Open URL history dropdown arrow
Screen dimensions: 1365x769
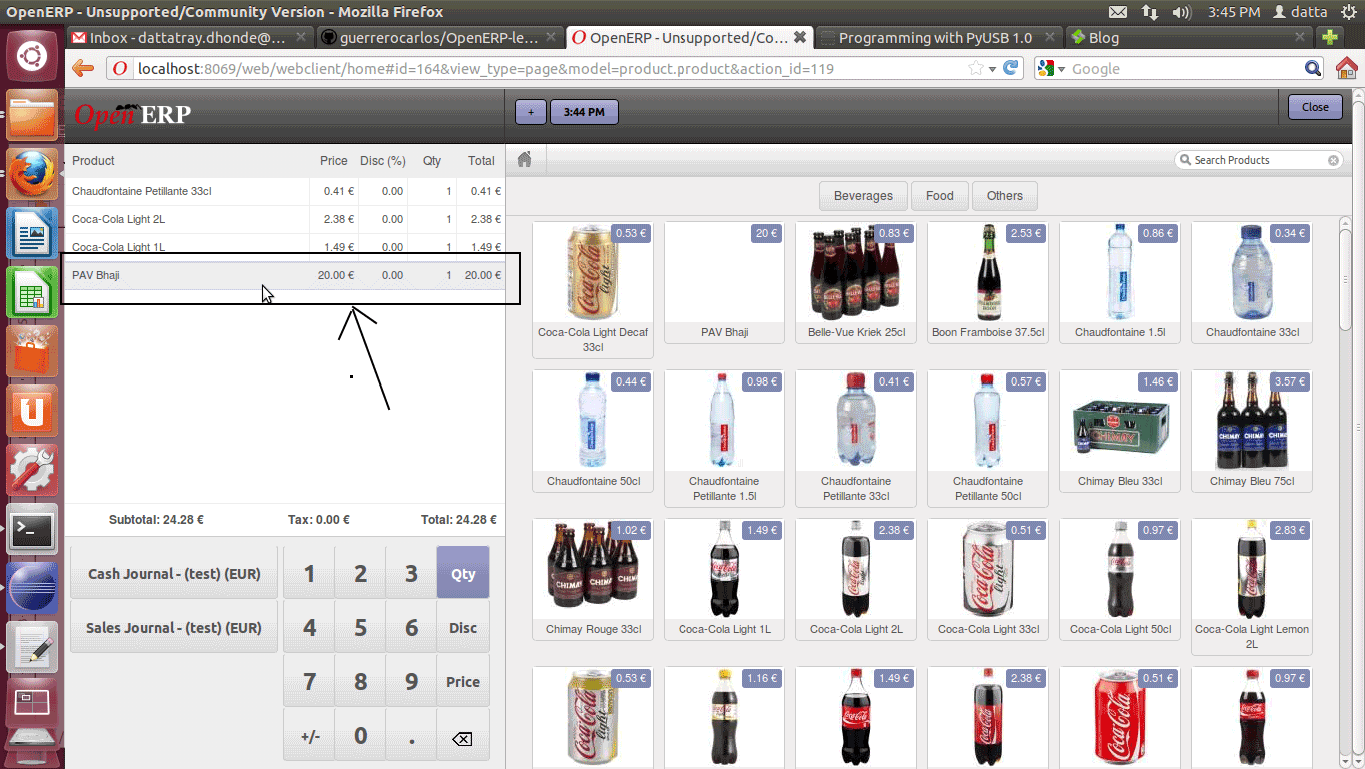pyautogui.click(x=992, y=69)
